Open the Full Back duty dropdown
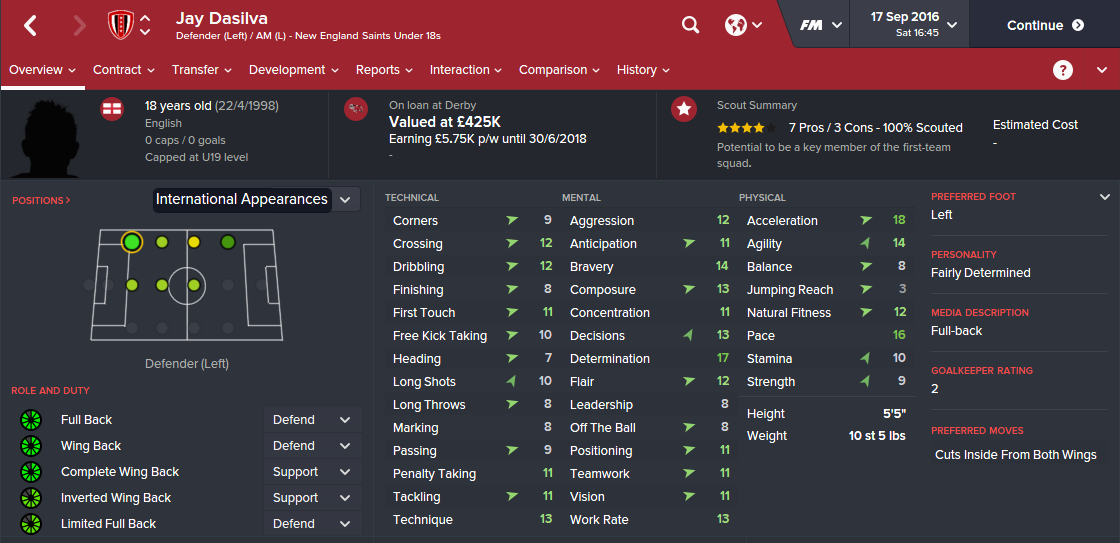Image resolution: width=1120 pixels, height=543 pixels. tap(312, 420)
